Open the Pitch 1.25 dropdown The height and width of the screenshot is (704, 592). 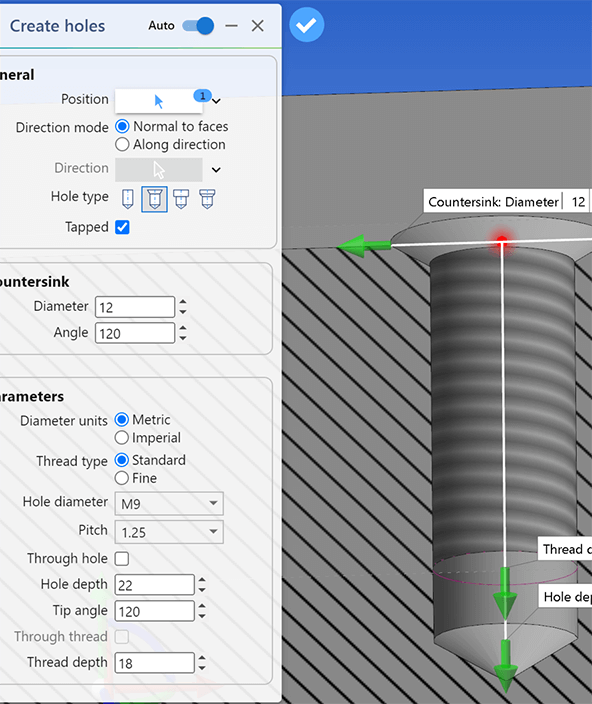[x=169, y=532]
